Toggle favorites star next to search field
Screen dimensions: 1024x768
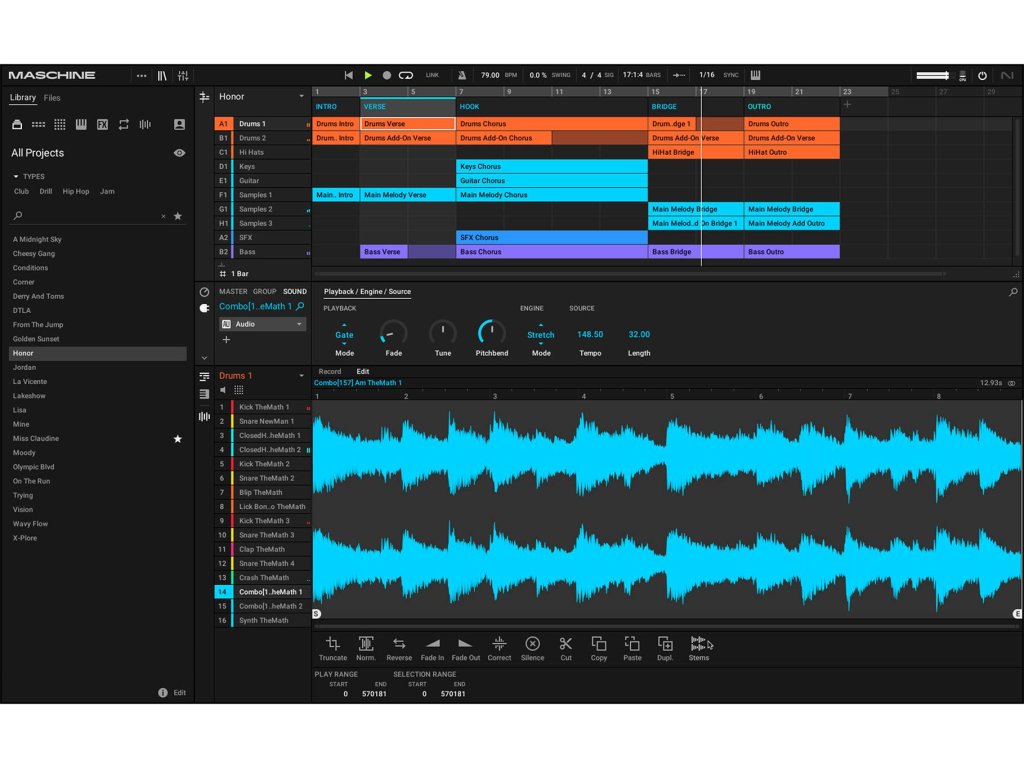[178, 216]
